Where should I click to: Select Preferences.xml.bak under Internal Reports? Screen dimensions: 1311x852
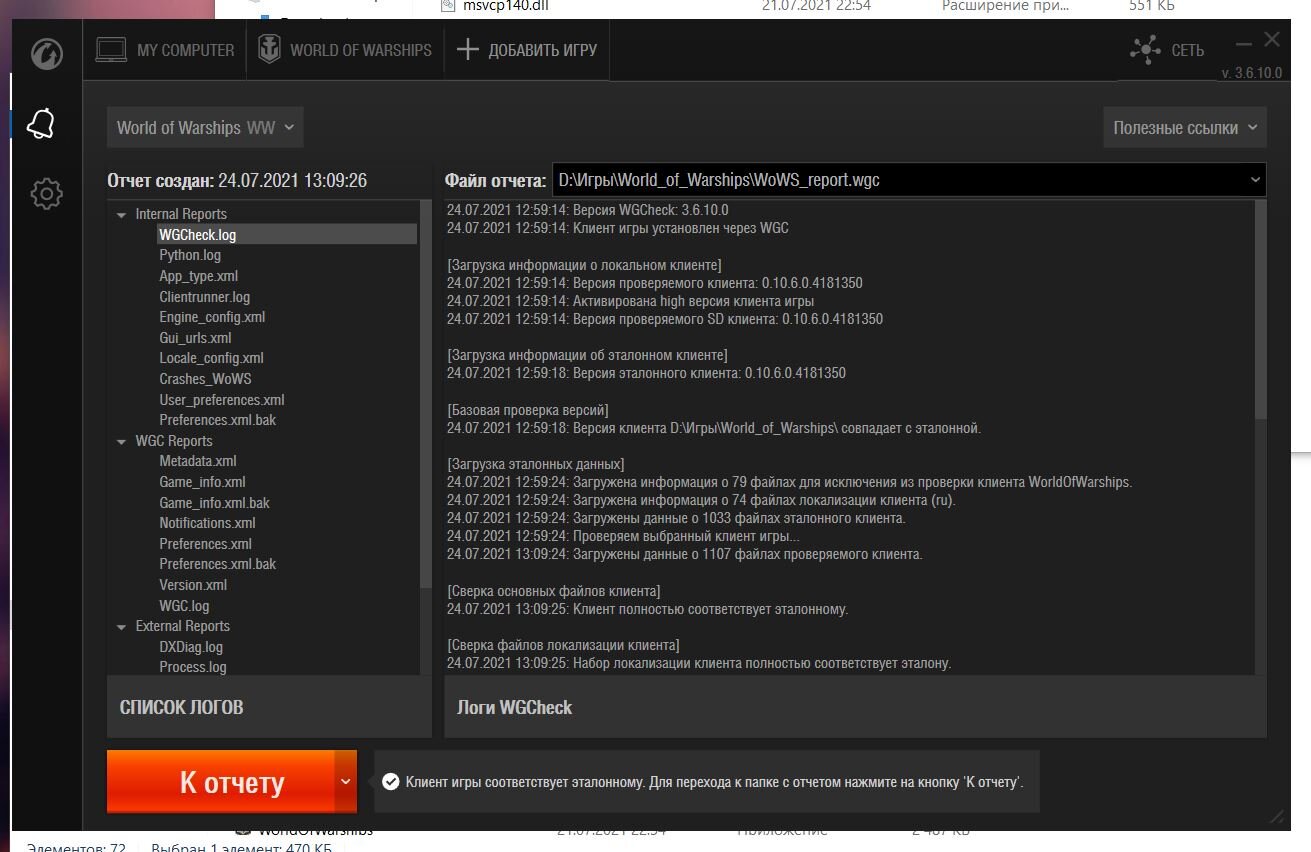(218, 420)
